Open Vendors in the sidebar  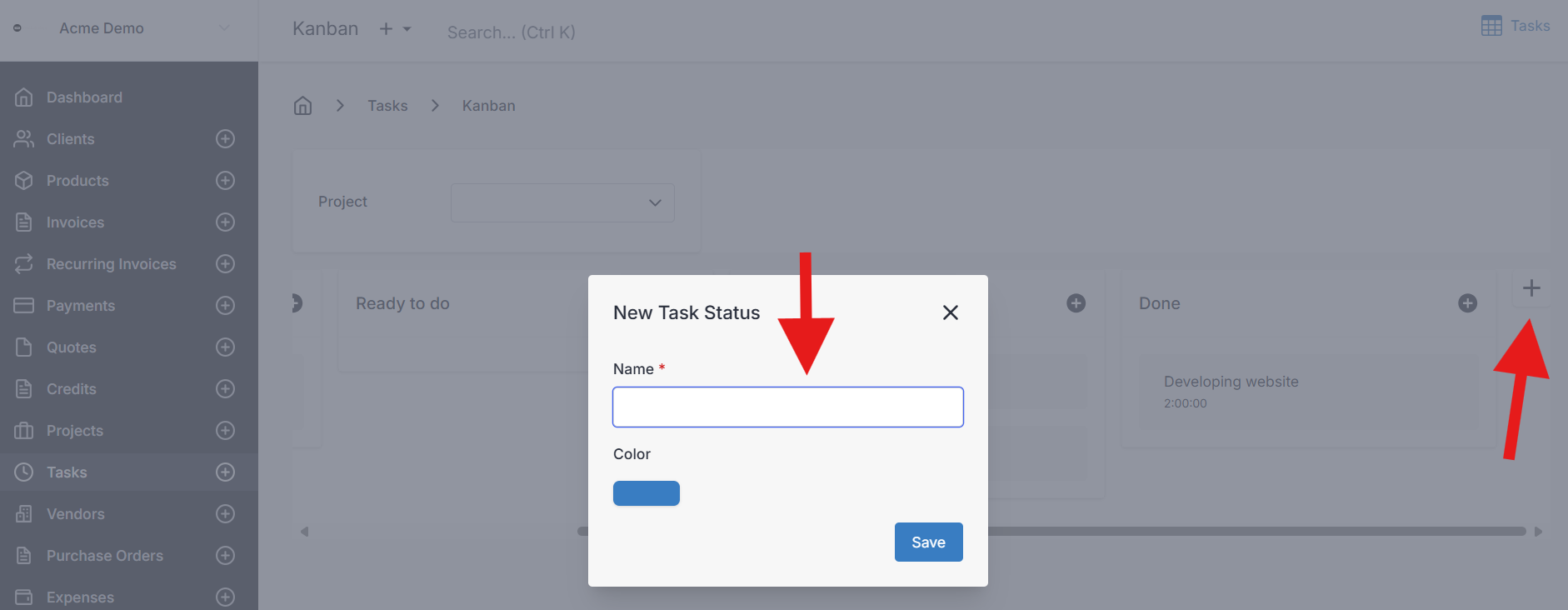coord(76,514)
